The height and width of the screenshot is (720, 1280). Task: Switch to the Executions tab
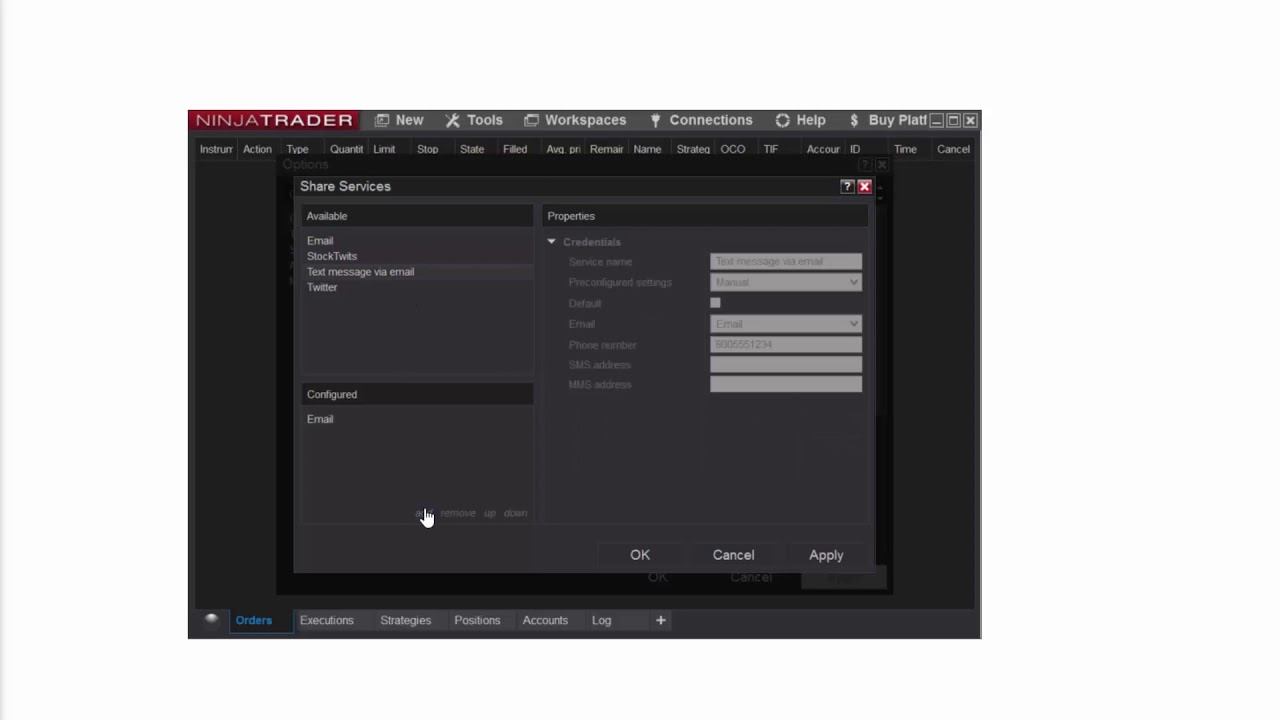[327, 620]
